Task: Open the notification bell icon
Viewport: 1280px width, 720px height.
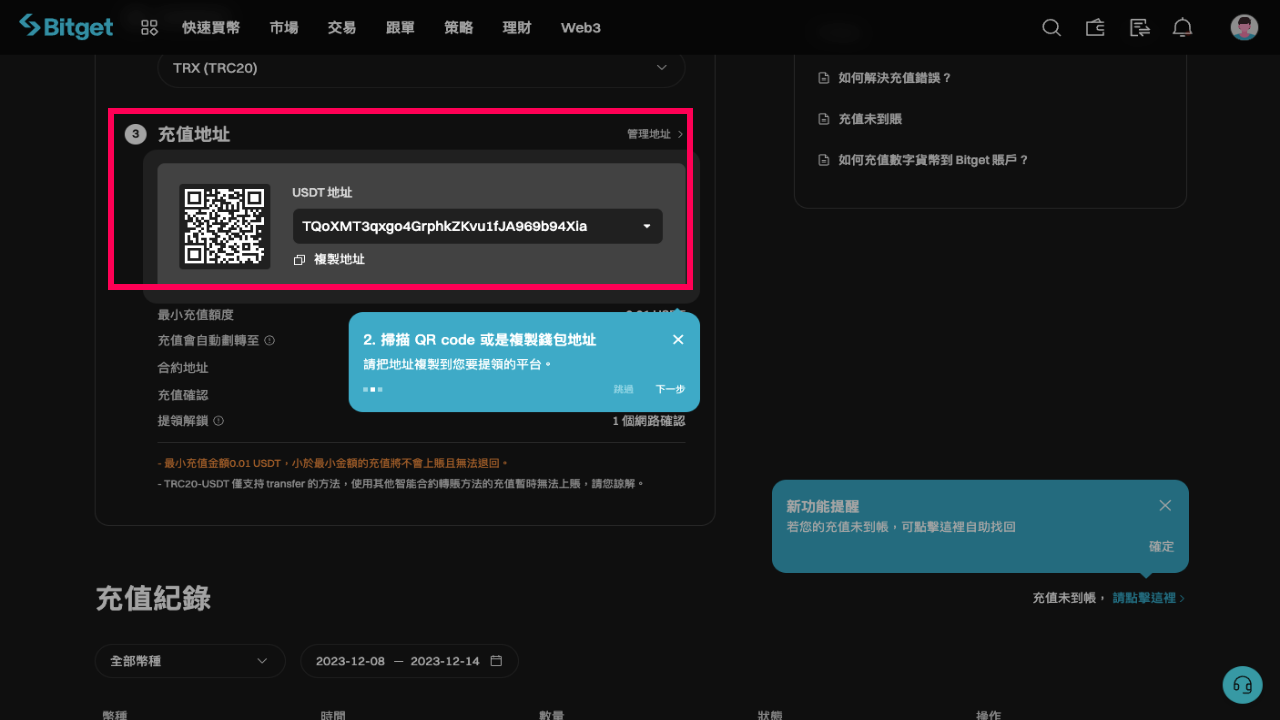Action: pyautogui.click(x=1183, y=28)
